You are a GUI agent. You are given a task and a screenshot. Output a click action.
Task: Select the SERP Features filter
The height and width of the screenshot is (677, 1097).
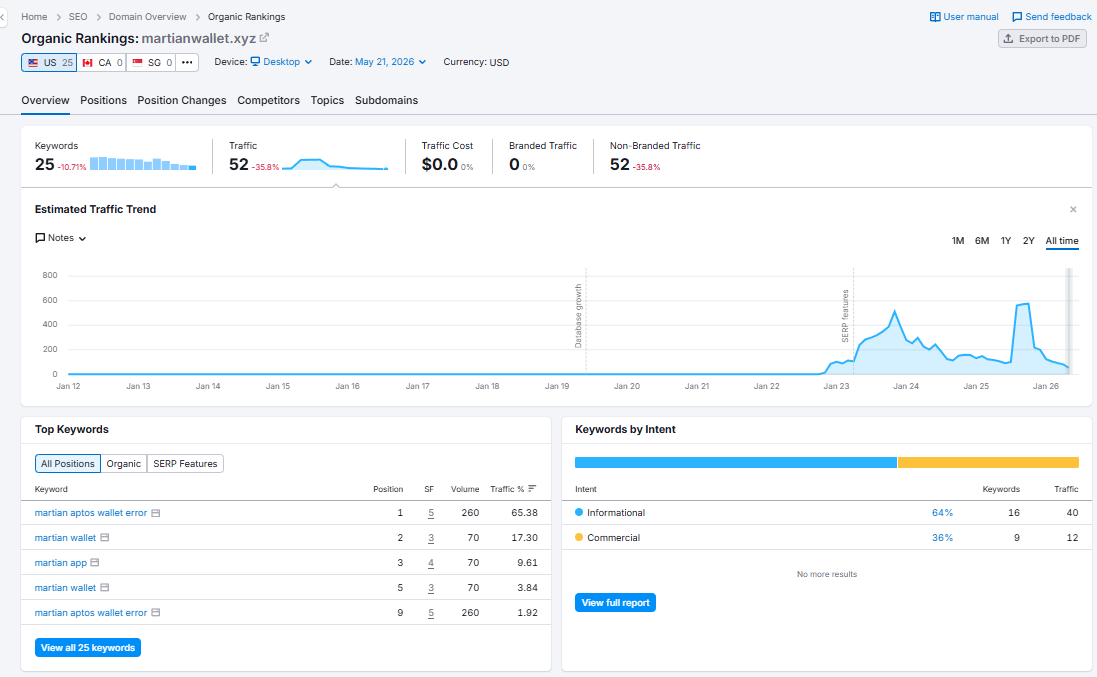click(185, 464)
